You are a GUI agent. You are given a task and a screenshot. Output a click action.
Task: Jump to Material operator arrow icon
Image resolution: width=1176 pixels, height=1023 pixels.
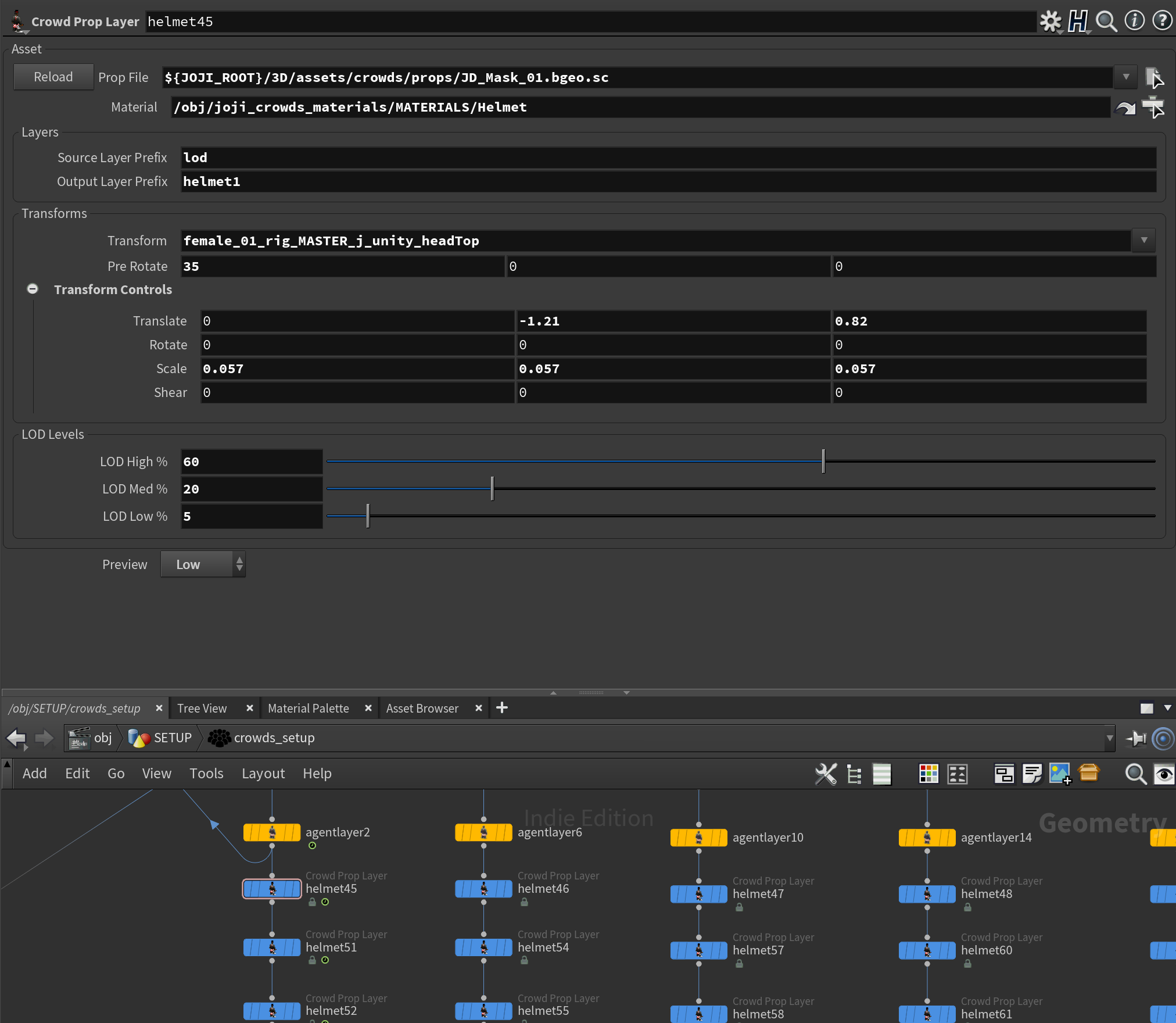(x=1125, y=108)
